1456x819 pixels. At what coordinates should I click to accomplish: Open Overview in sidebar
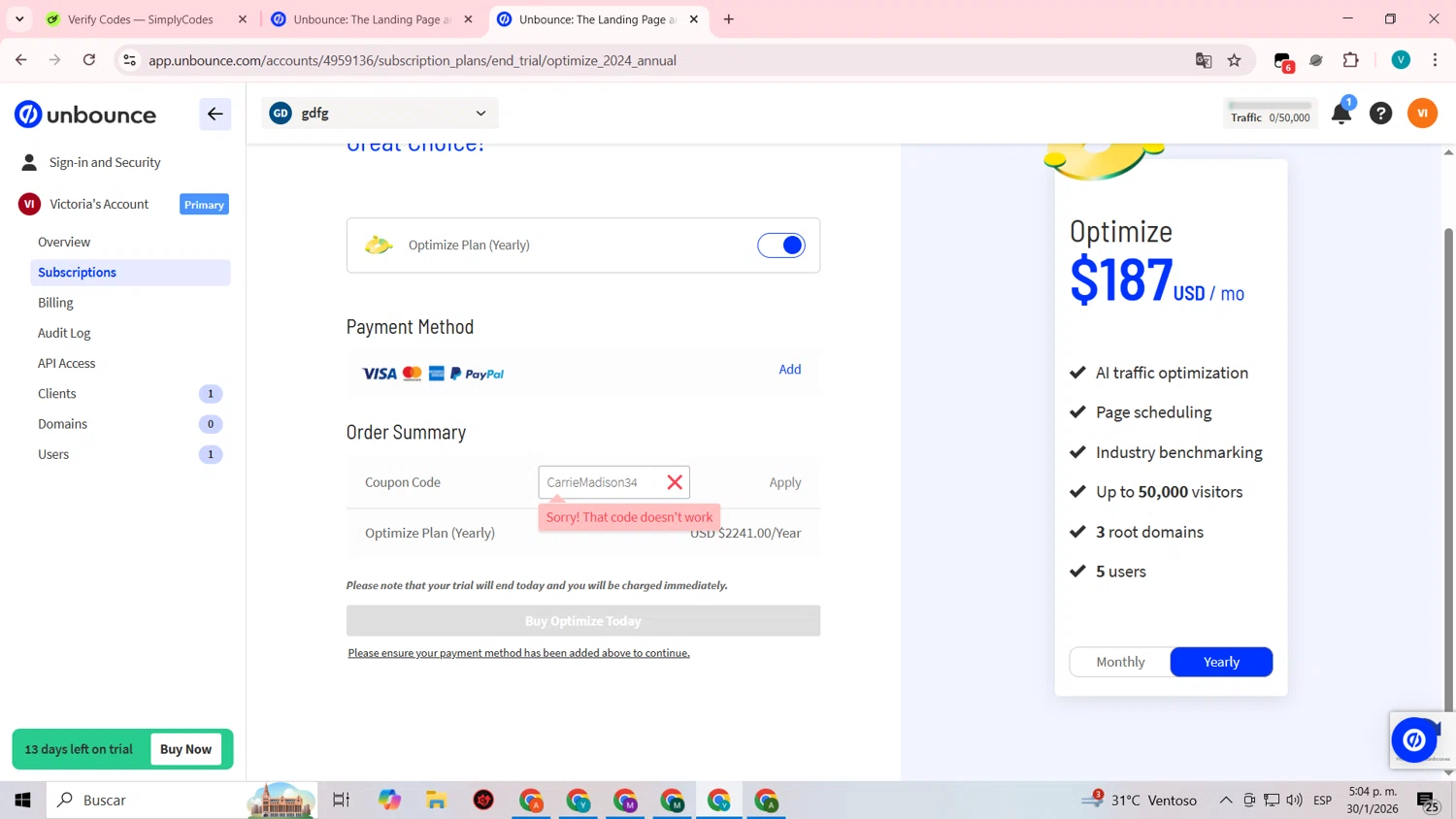pos(64,242)
